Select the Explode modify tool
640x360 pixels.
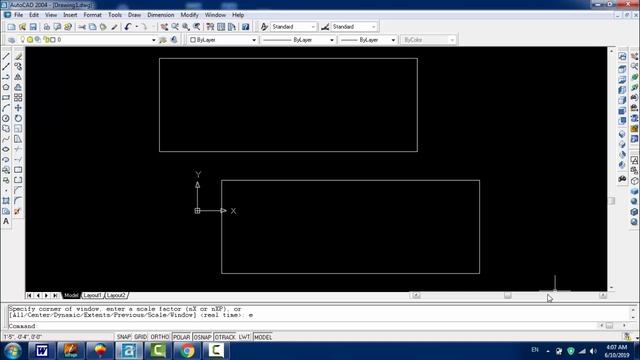pos(18,211)
